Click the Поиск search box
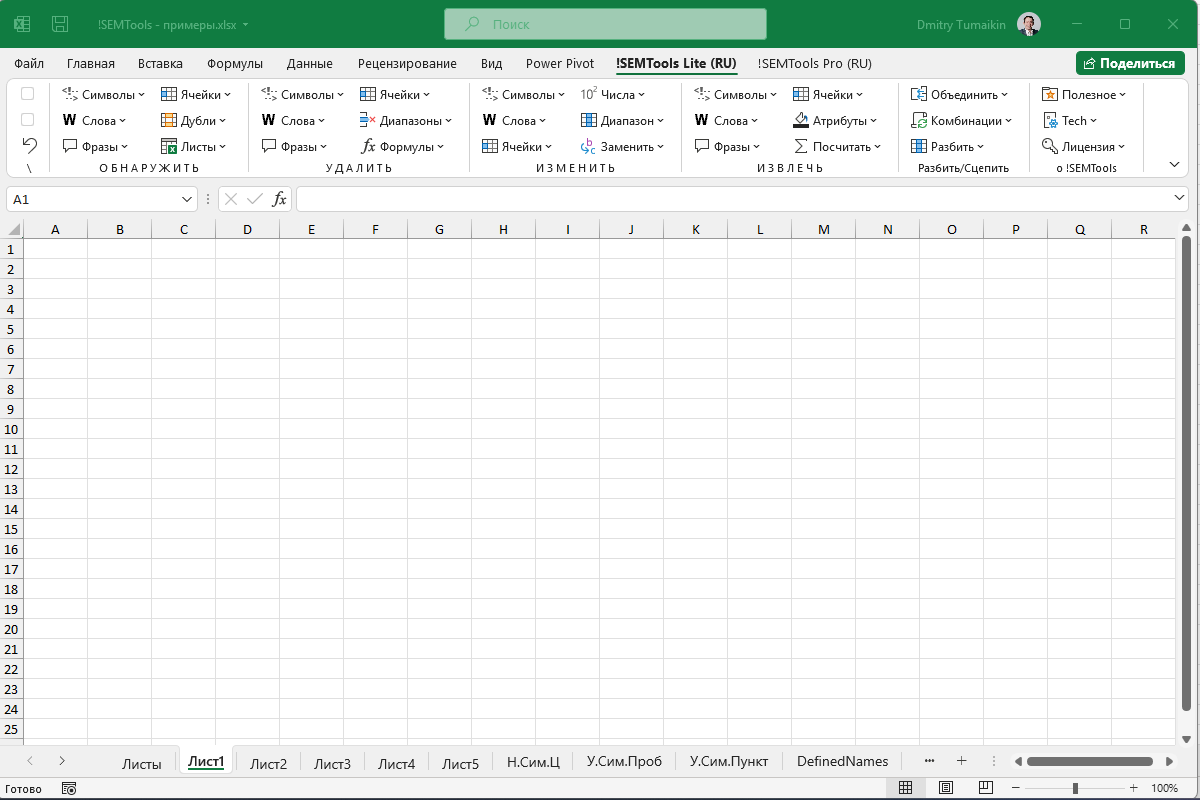 point(606,24)
